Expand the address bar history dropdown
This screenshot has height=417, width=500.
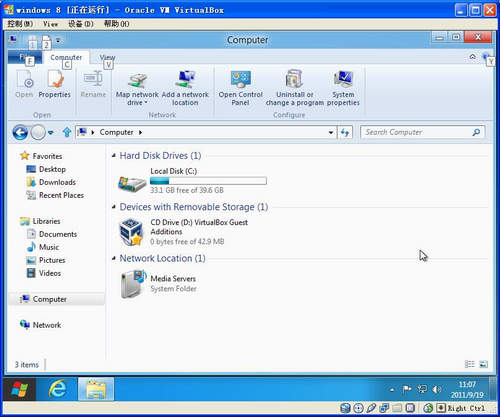[x=331, y=133]
